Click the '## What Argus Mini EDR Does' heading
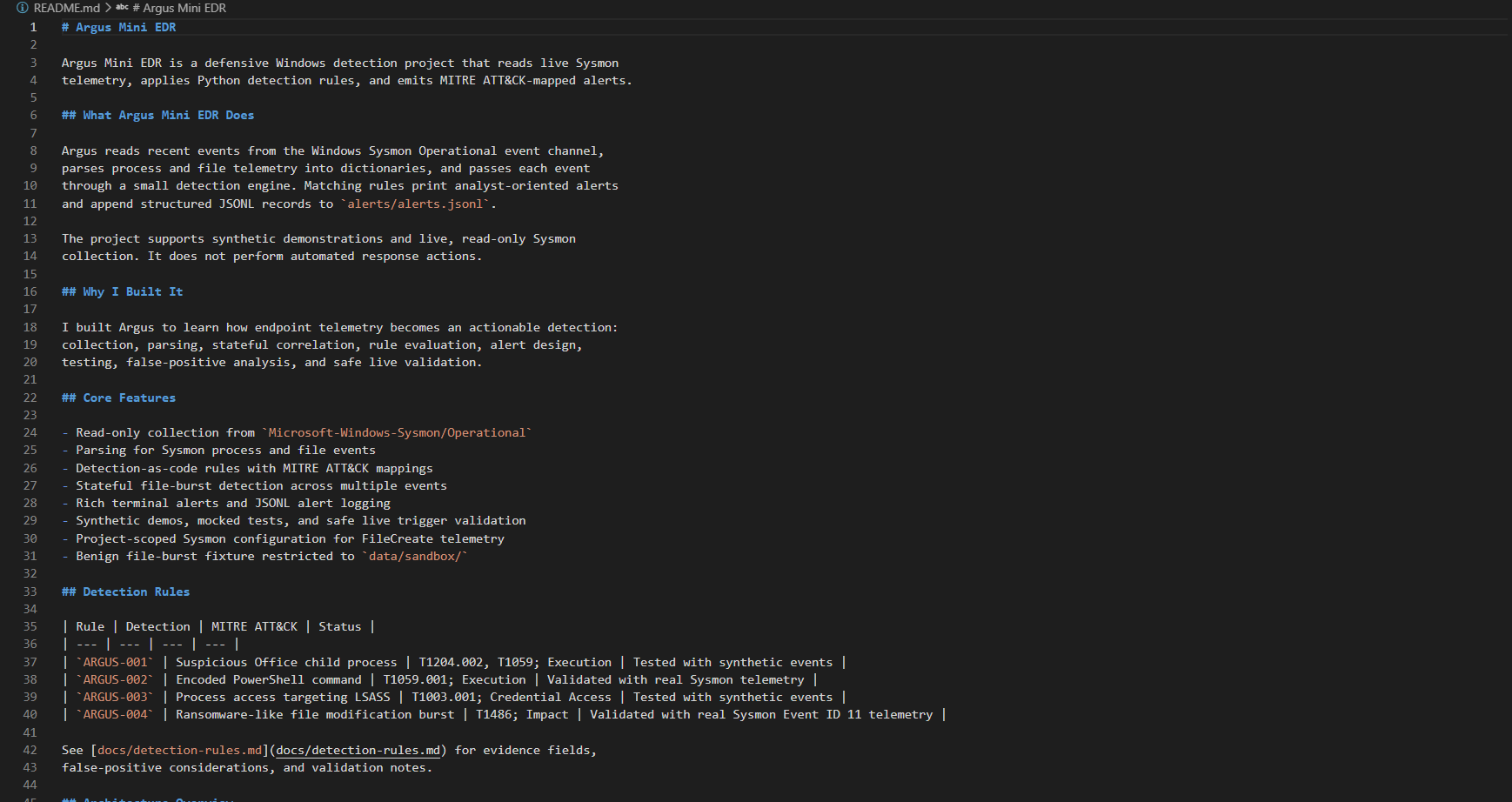 coord(157,115)
